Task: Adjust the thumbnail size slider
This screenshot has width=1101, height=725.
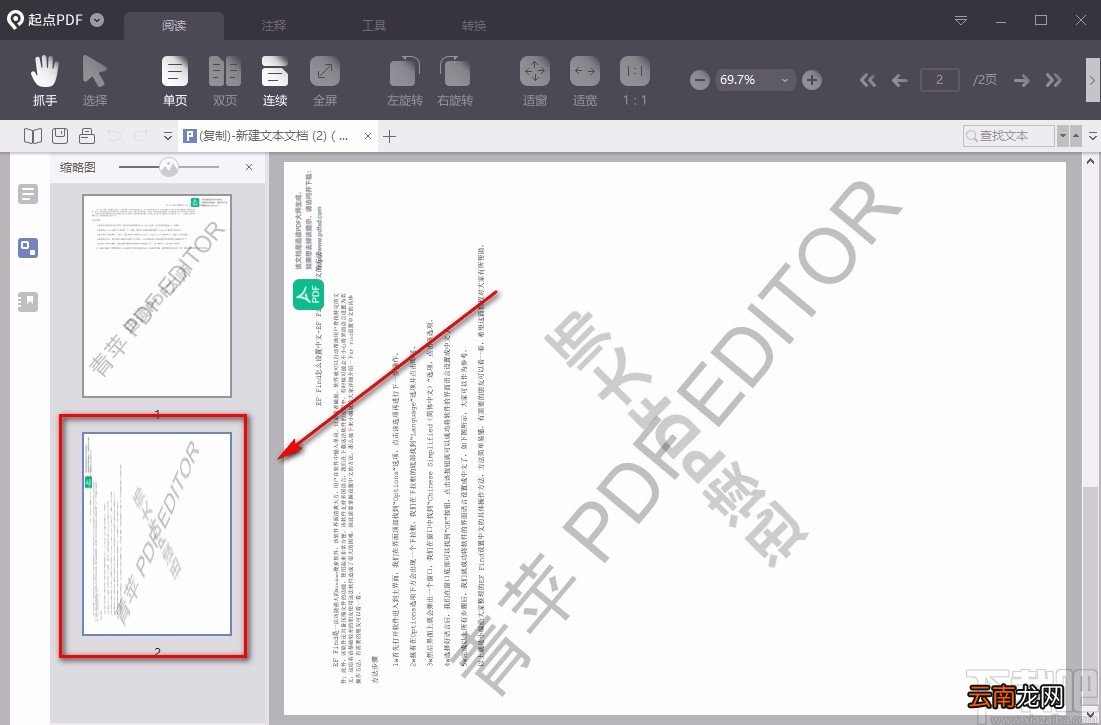Action: click(169, 167)
